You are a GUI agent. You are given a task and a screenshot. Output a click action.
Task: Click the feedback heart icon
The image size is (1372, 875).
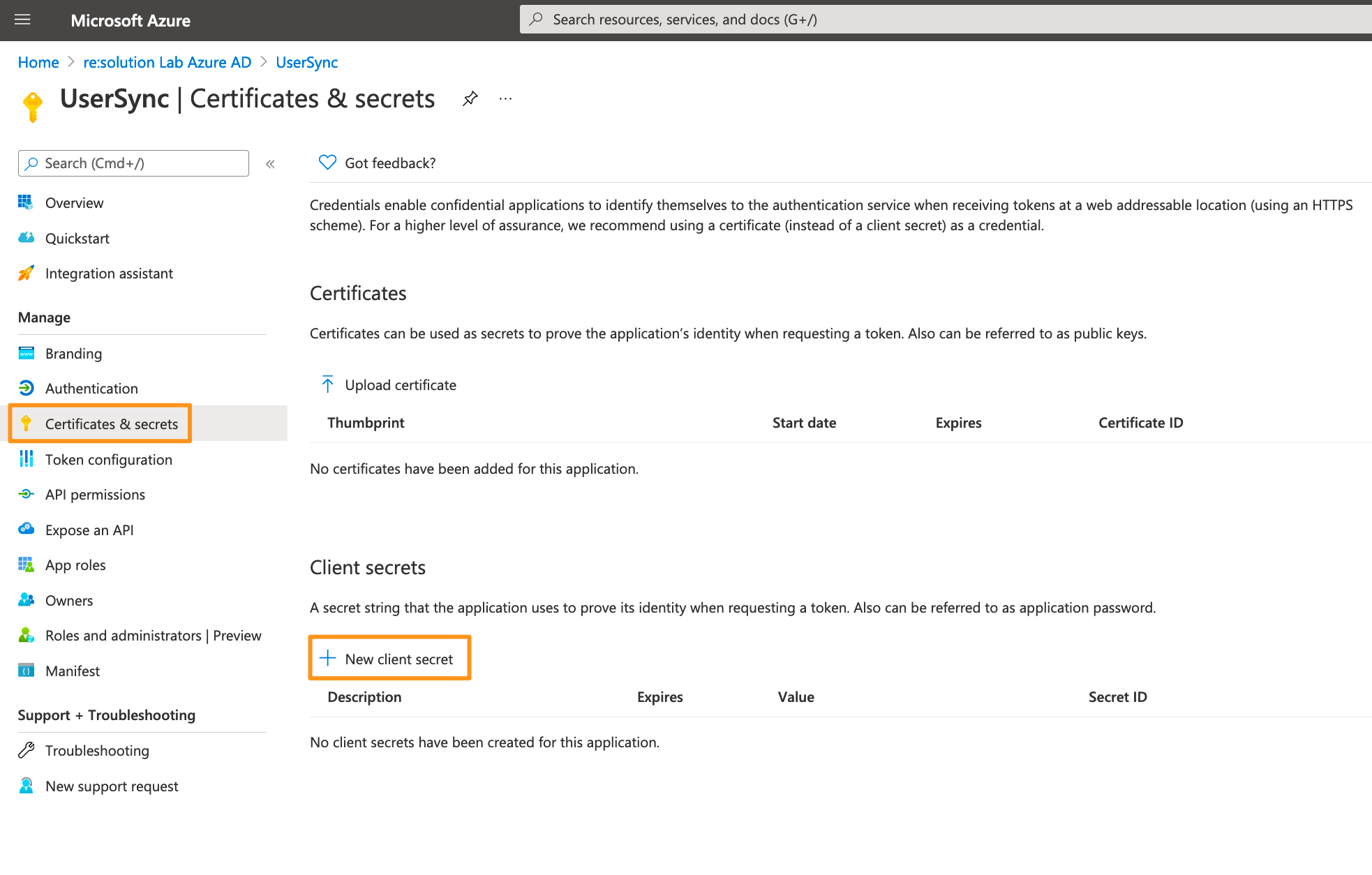point(327,162)
